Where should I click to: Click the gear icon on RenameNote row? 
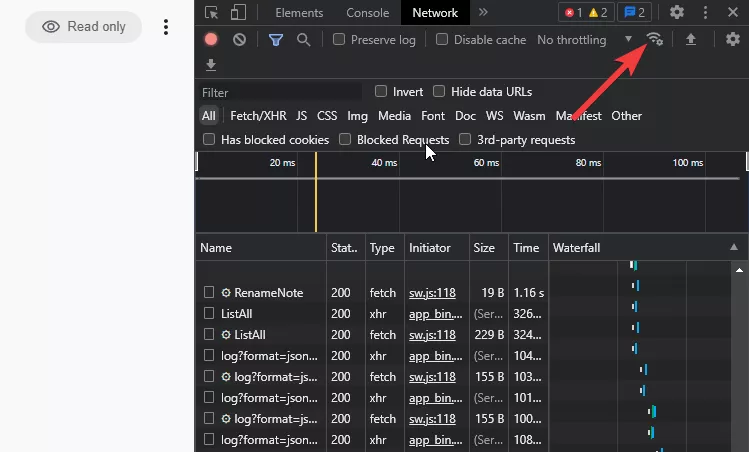(226, 292)
